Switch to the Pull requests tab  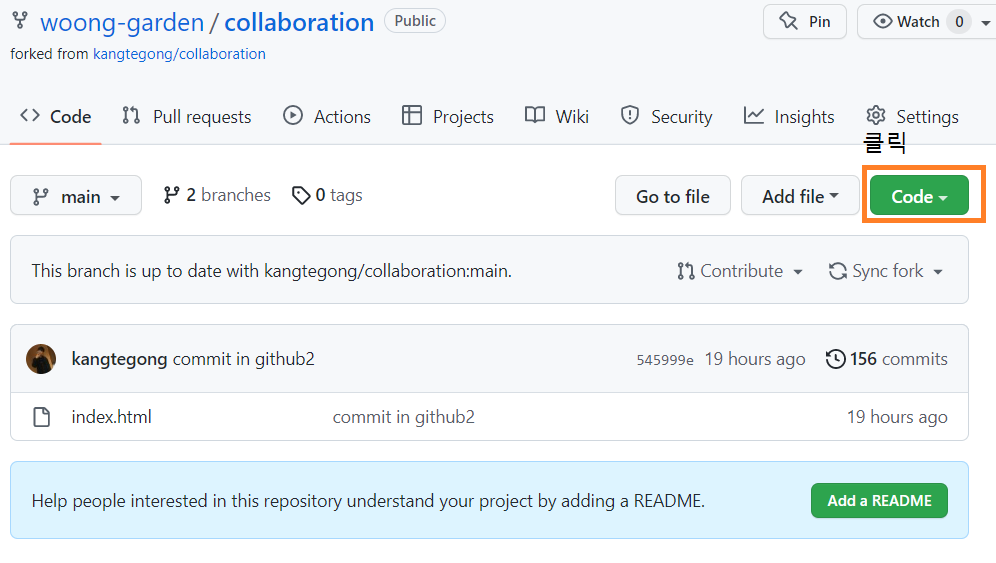point(187,116)
